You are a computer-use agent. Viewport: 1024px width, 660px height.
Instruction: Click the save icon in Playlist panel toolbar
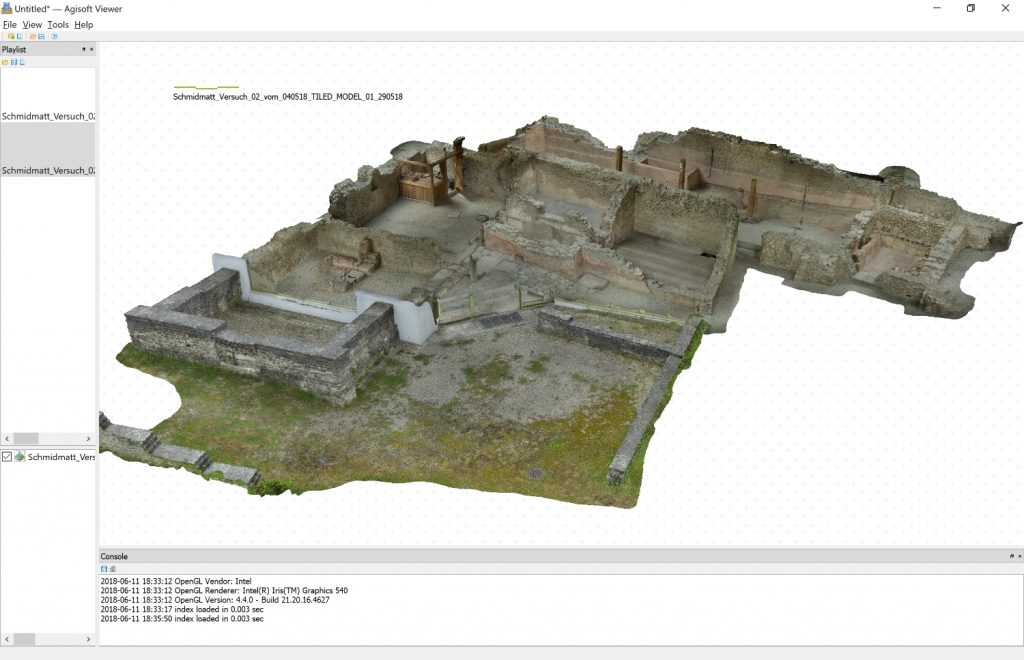pos(13,62)
